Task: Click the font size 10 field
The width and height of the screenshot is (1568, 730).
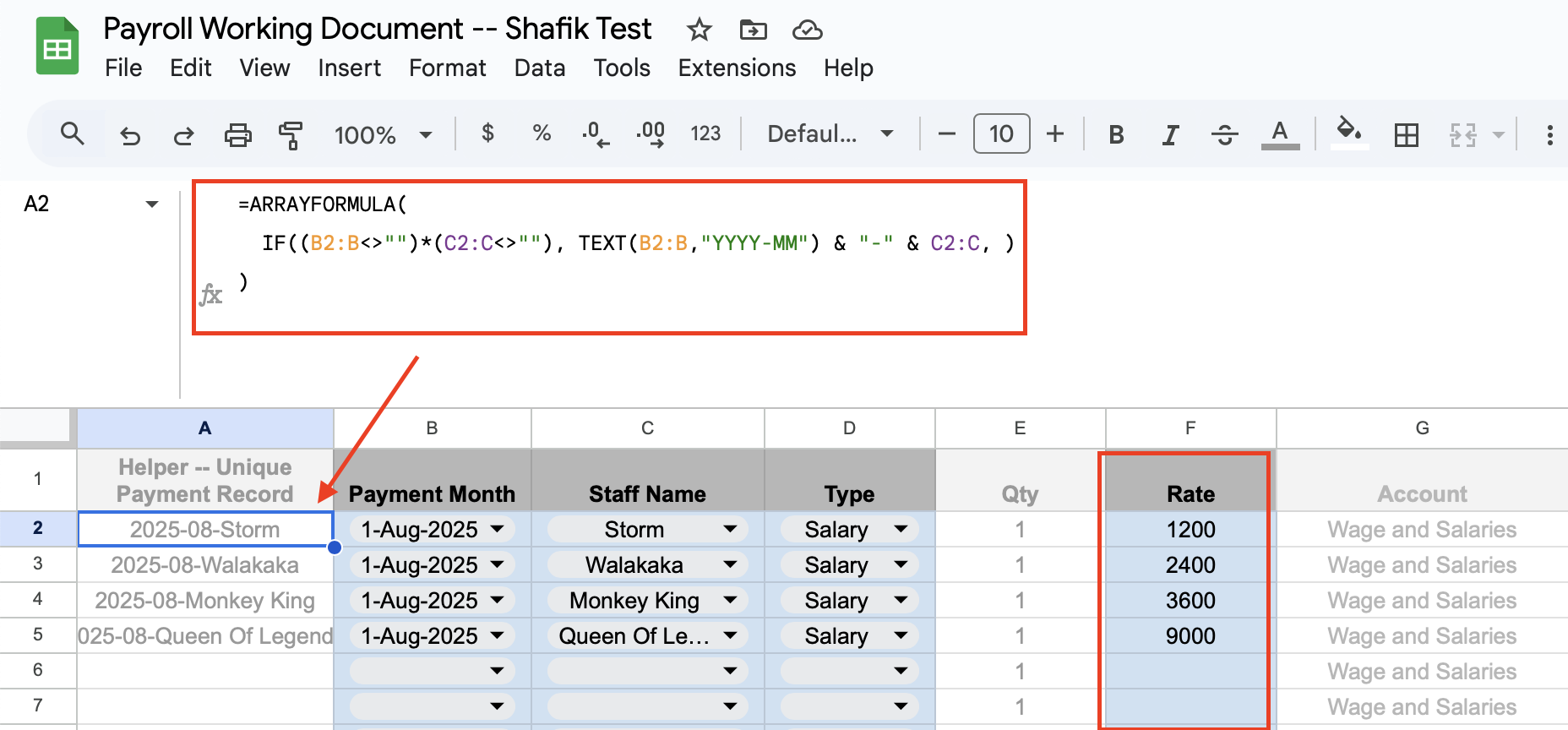Action: click(1001, 133)
